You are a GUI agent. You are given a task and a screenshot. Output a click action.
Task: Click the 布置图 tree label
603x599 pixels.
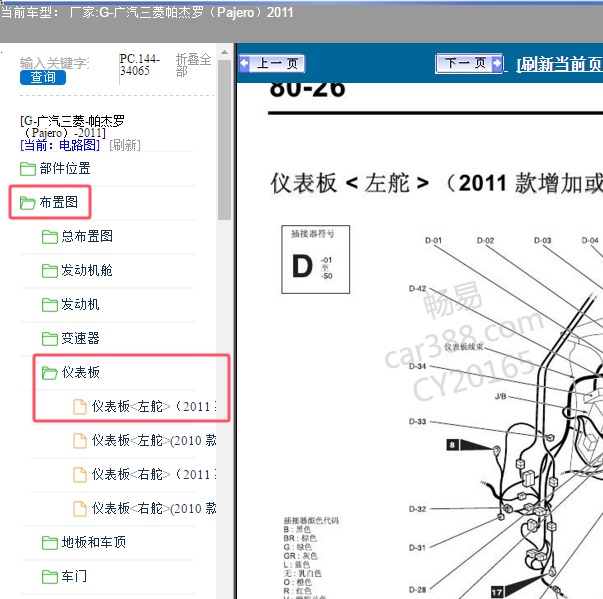point(58,202)
